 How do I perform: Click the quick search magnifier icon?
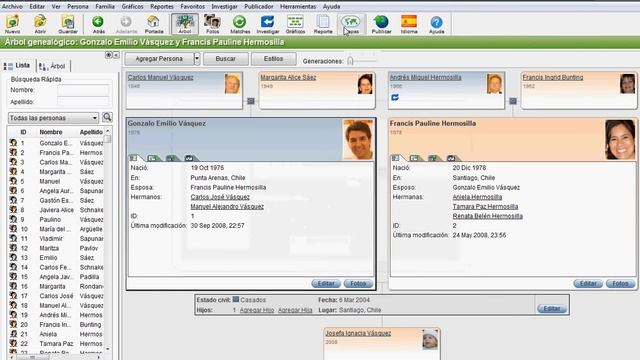pyautogui.click(x=107, y=118)
